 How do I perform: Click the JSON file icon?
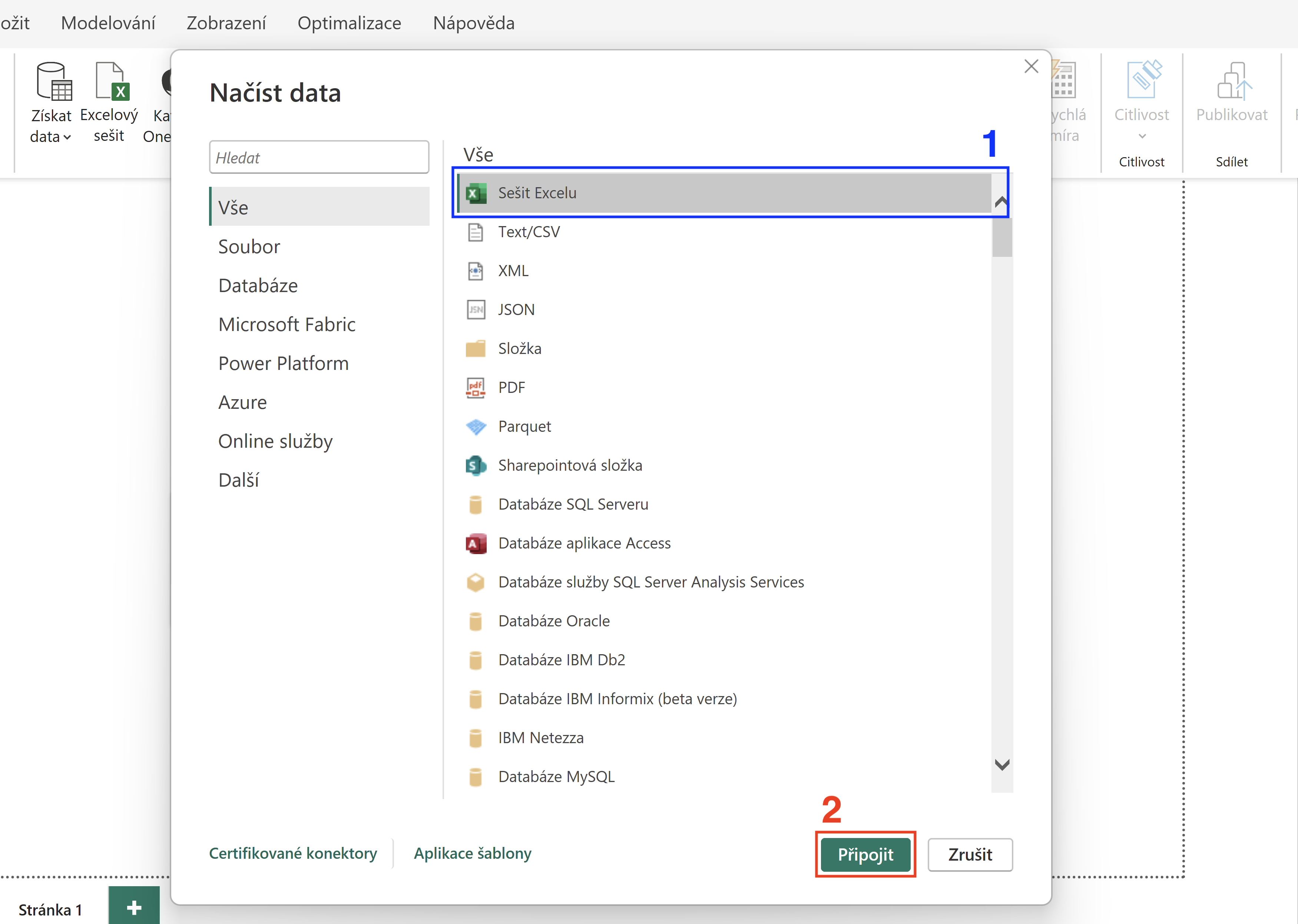point(476,309)
